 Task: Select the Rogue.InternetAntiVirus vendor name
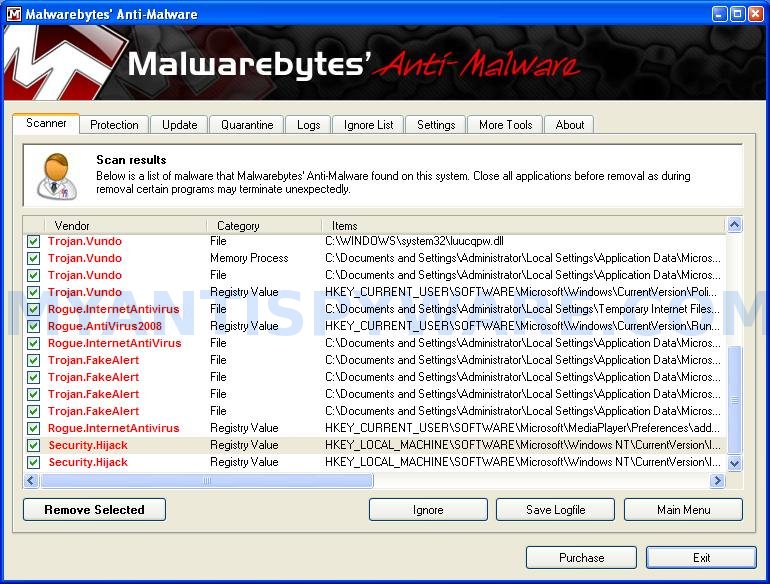click(114, 343)
